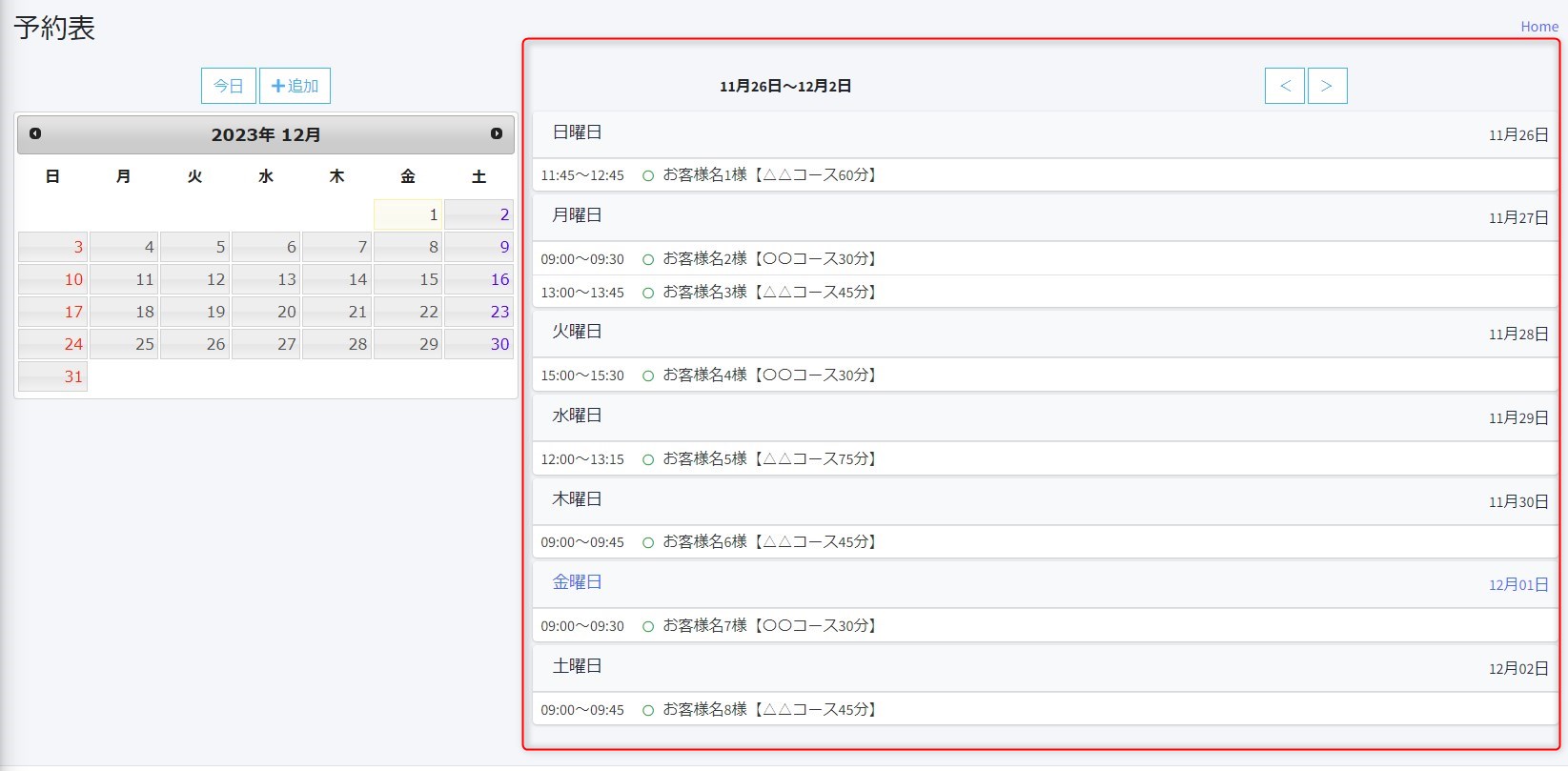Select December 1 in the calendar
The image size is (1568, 771).
[408, 214]
